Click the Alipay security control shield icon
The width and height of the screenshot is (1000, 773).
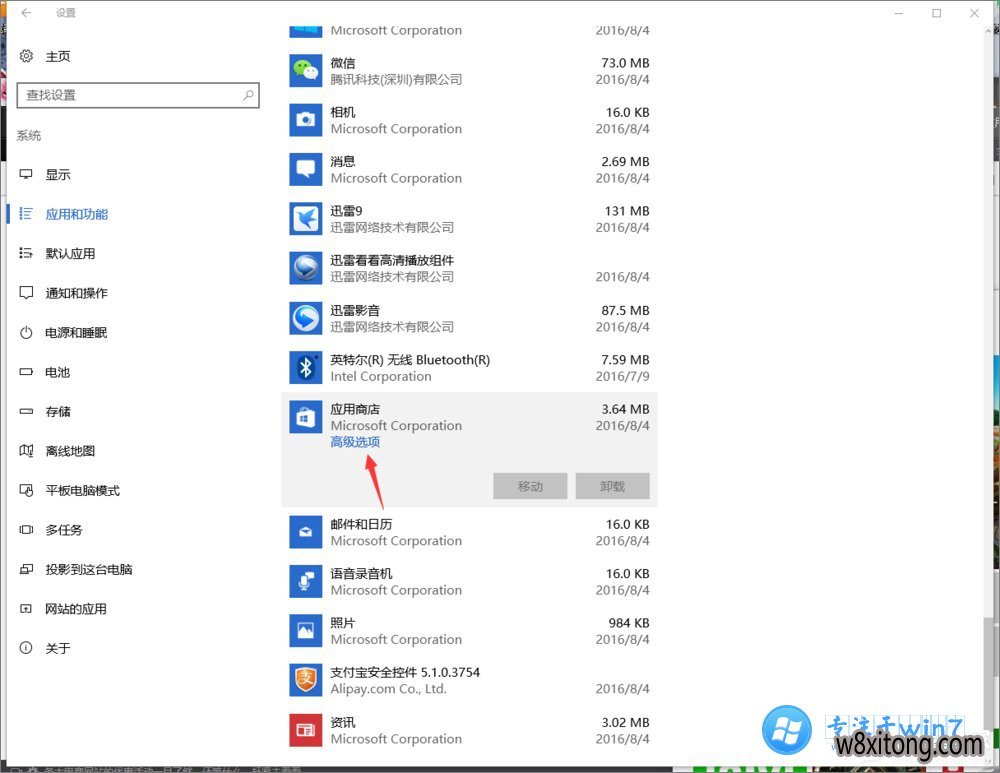pos(305,680)
